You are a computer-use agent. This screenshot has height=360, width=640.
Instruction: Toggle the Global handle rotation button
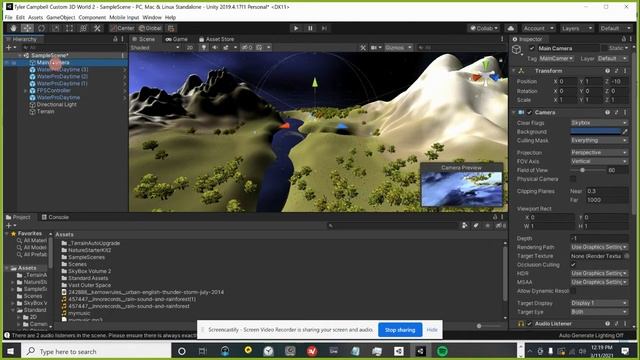150,28
